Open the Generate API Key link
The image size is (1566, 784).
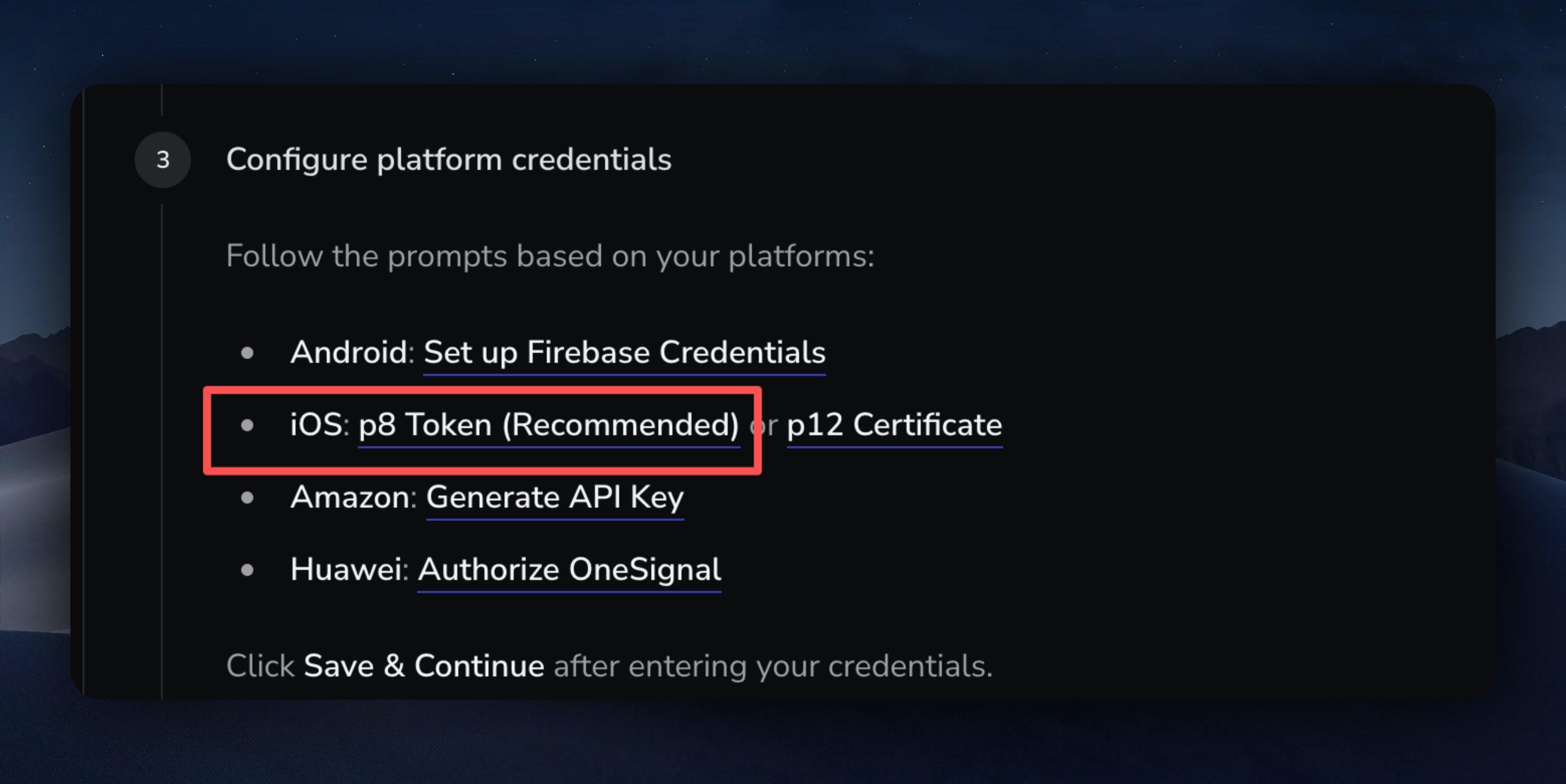point(554,497)
